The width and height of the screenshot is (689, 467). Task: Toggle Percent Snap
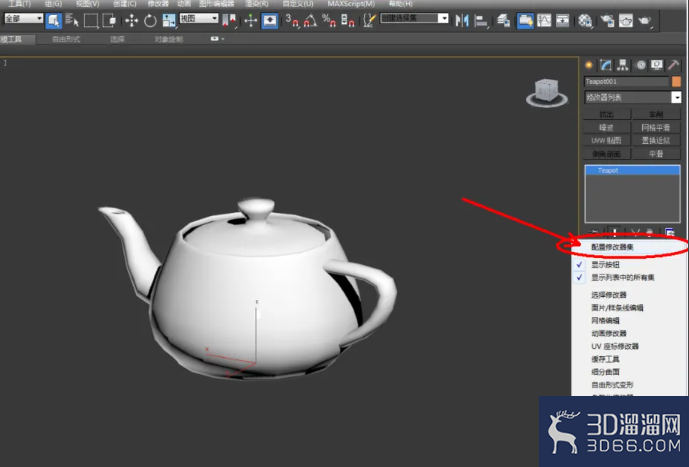[x=329, y=20]
